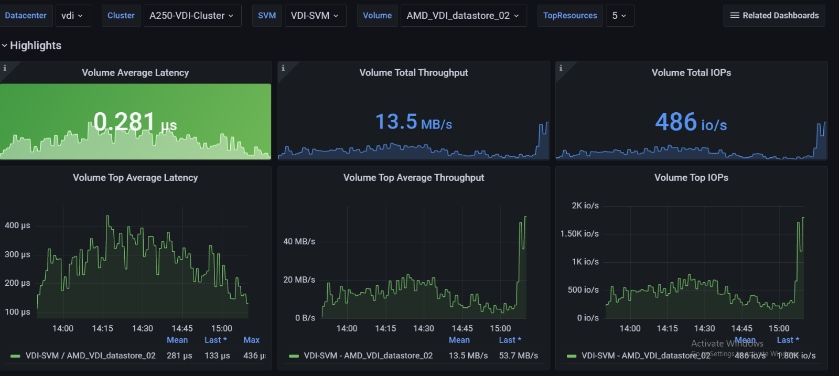Click the Cluster variable label
Image resolution: width=839 pixels, height=376 pixels.
click(121, 16)
